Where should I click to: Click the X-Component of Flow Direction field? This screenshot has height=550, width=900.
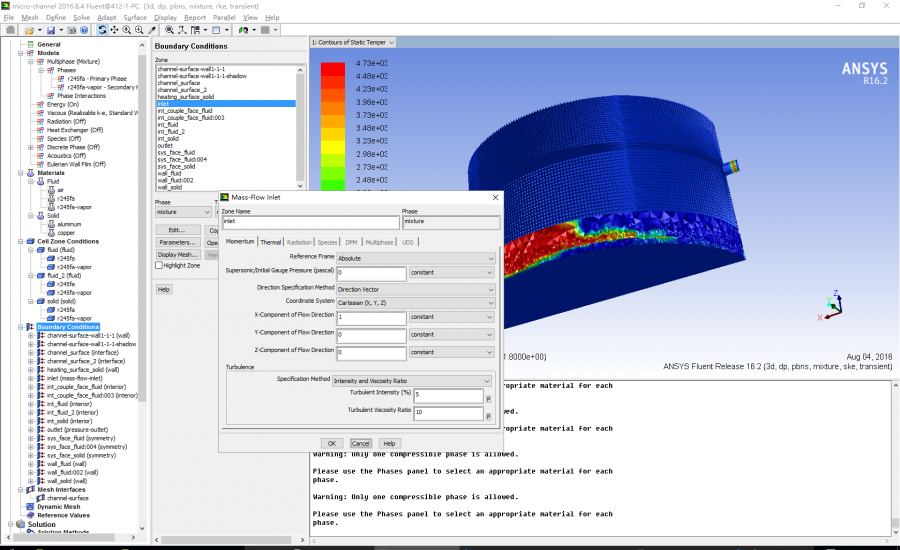pyautogui.click(x=371, y=317)
